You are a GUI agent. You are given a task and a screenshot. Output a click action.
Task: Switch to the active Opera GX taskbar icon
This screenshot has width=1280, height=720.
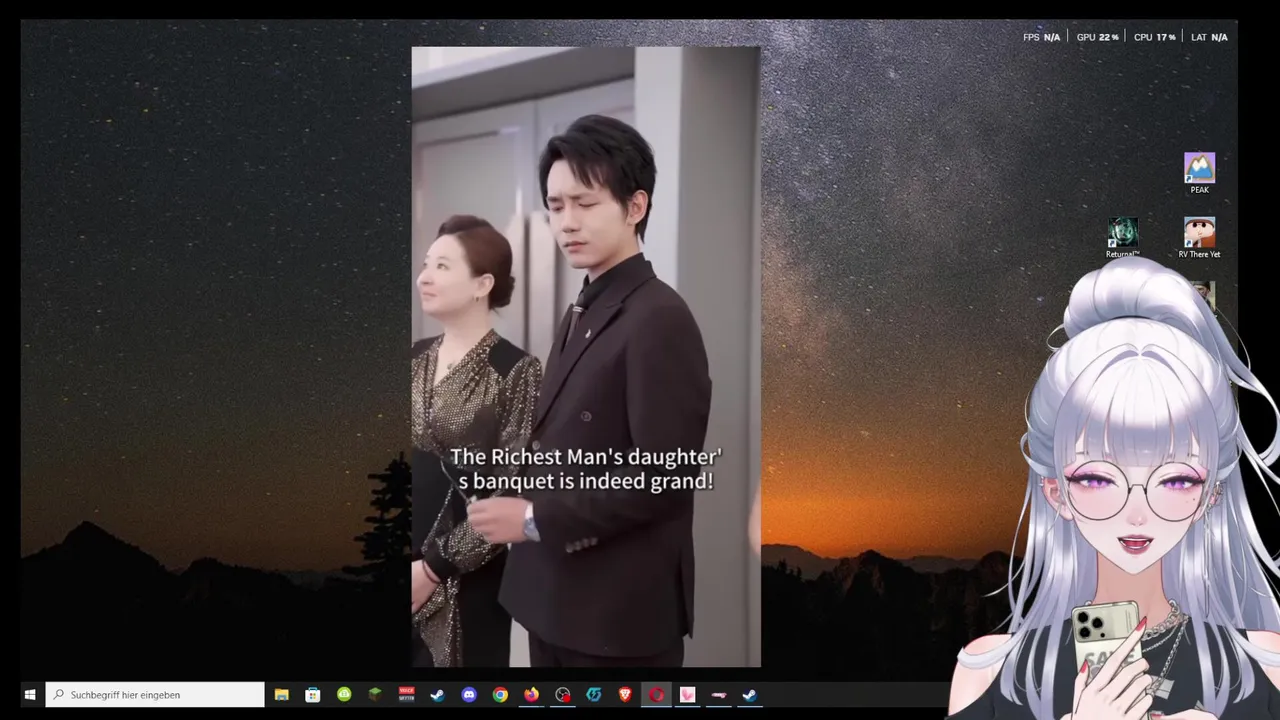point(656,695)
